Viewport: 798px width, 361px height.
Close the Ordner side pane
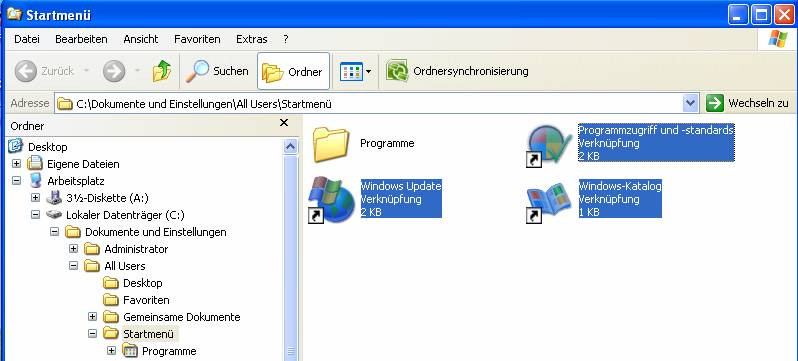284,123
